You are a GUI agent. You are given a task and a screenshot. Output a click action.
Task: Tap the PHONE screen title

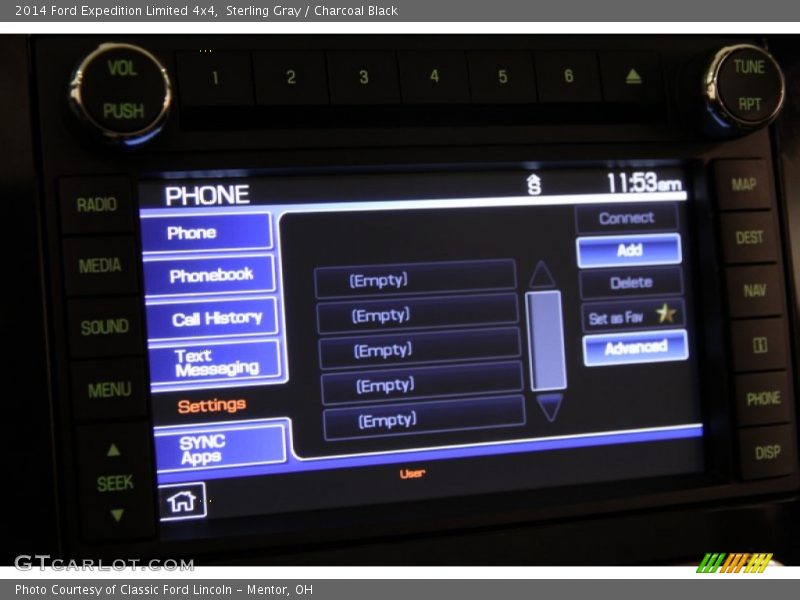point(207,195)
